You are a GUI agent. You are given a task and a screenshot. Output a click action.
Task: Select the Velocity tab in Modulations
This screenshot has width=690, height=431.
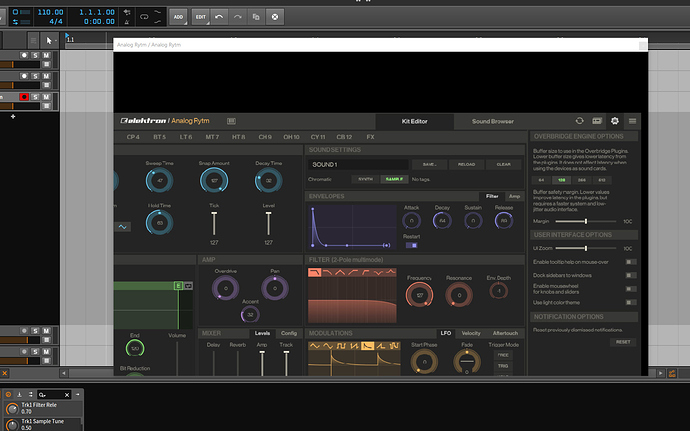pos(470,333)
